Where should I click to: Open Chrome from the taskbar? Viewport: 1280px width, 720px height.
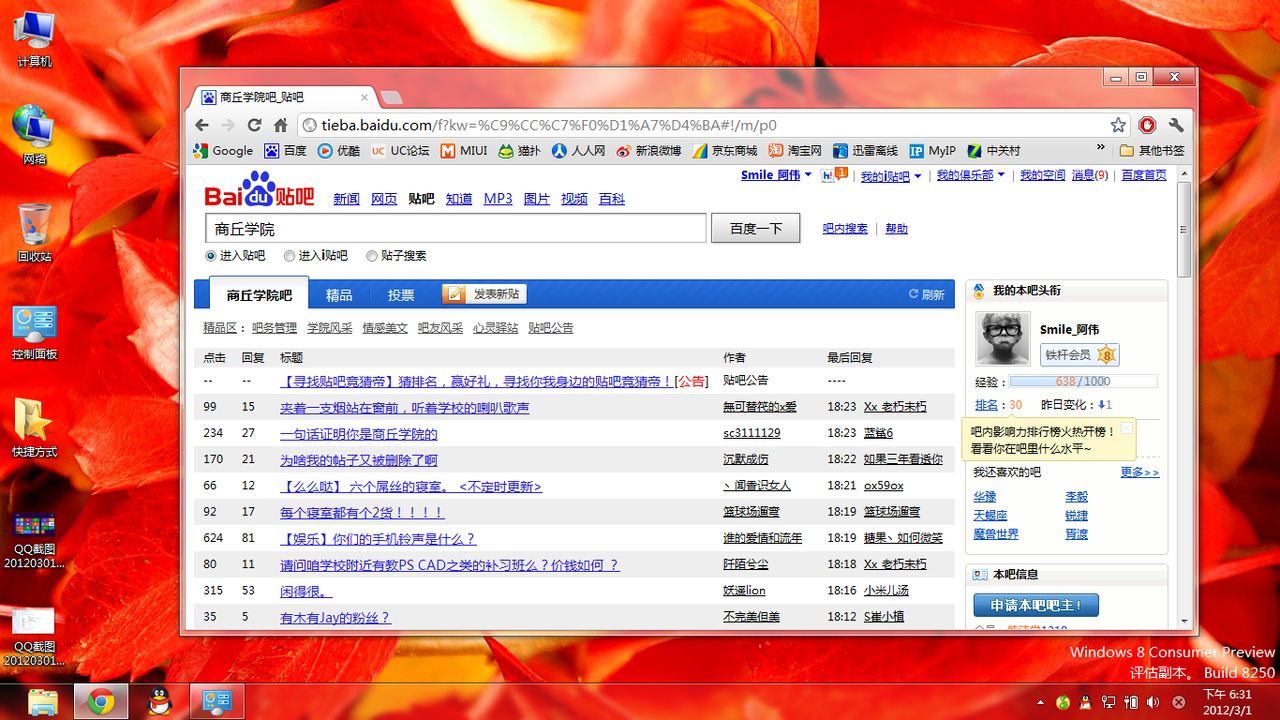coord(100,703)
